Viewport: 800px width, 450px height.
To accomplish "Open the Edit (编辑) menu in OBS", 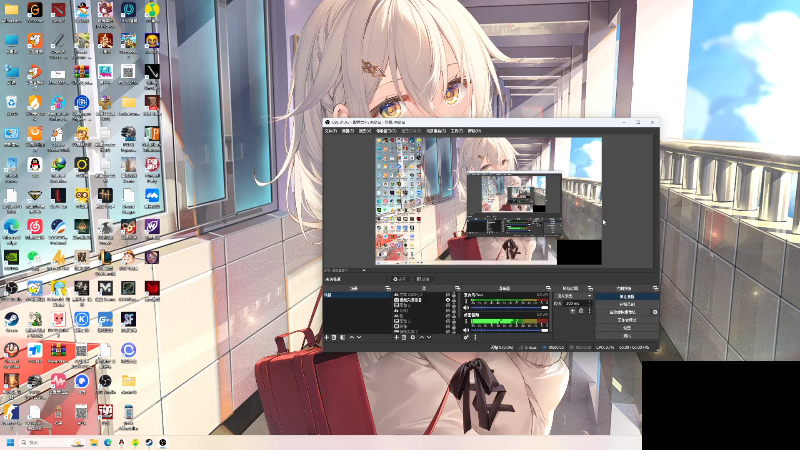I will tap(347, 131).
